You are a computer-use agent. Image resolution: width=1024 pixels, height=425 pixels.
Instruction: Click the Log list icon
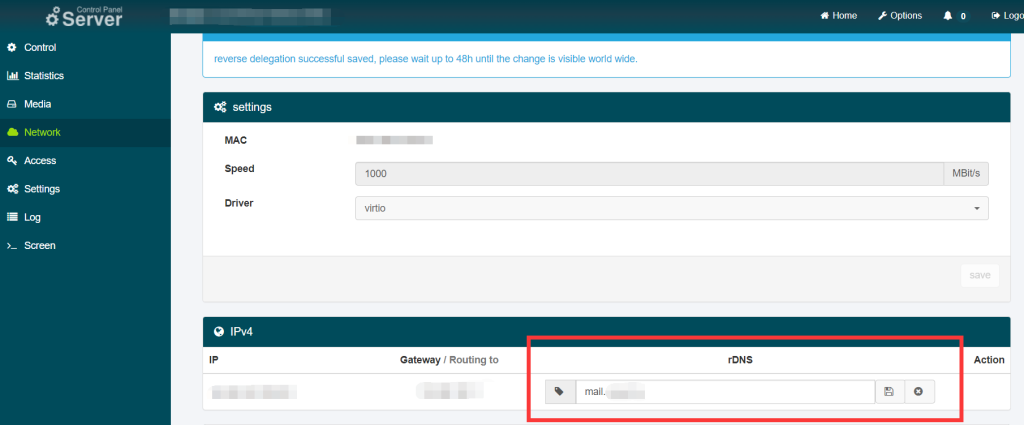coord(12,217)
